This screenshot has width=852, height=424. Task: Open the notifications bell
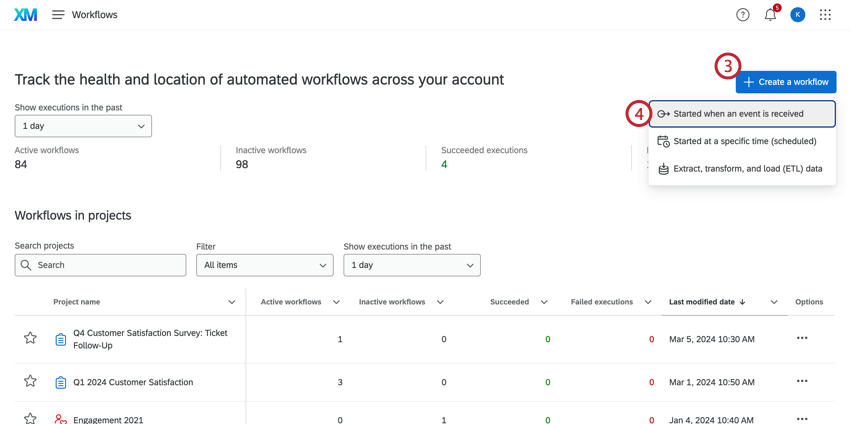pos(770,15)
